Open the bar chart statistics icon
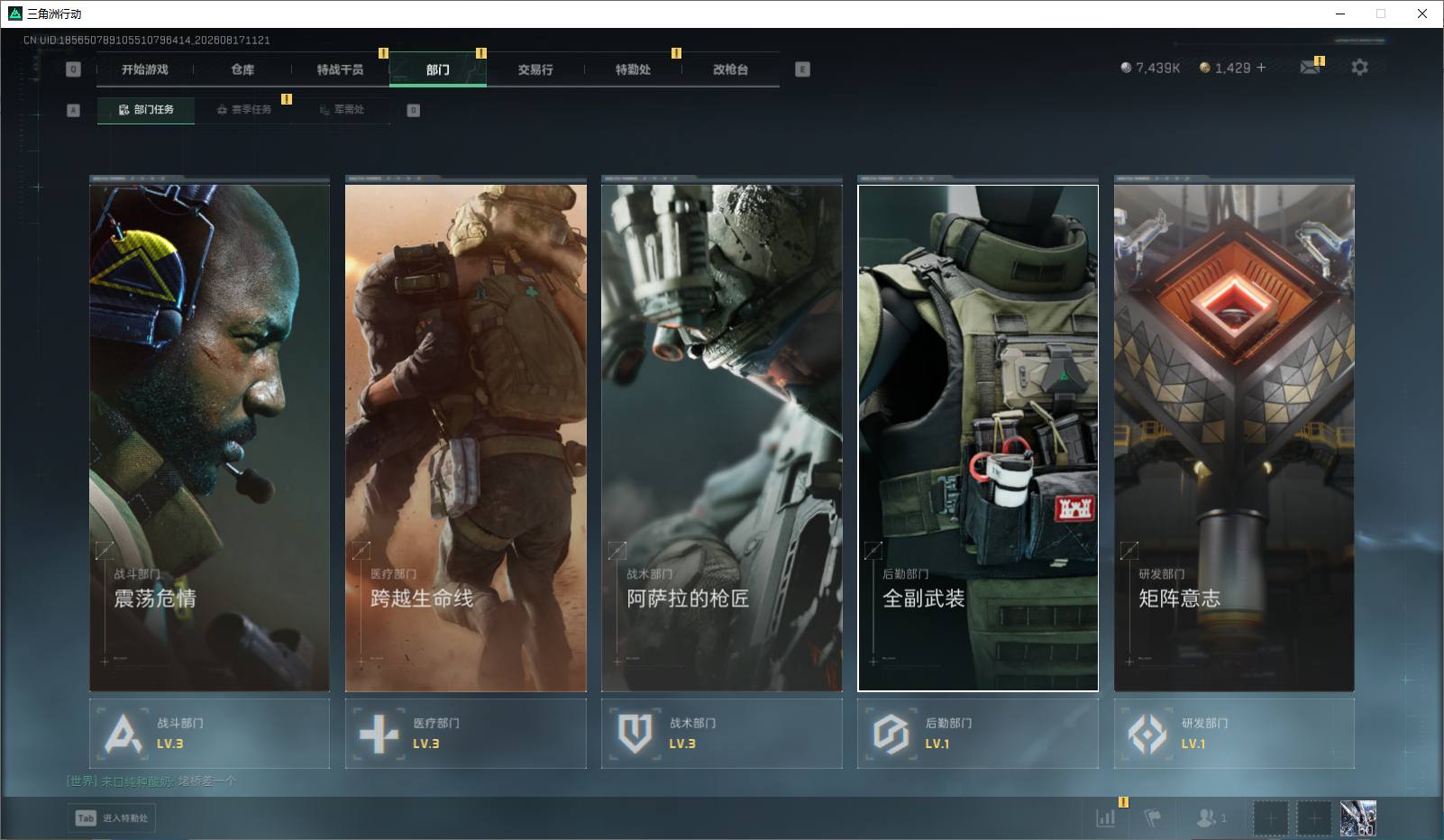This screenshot has width=1444, height=840. tap(1105, 817)
